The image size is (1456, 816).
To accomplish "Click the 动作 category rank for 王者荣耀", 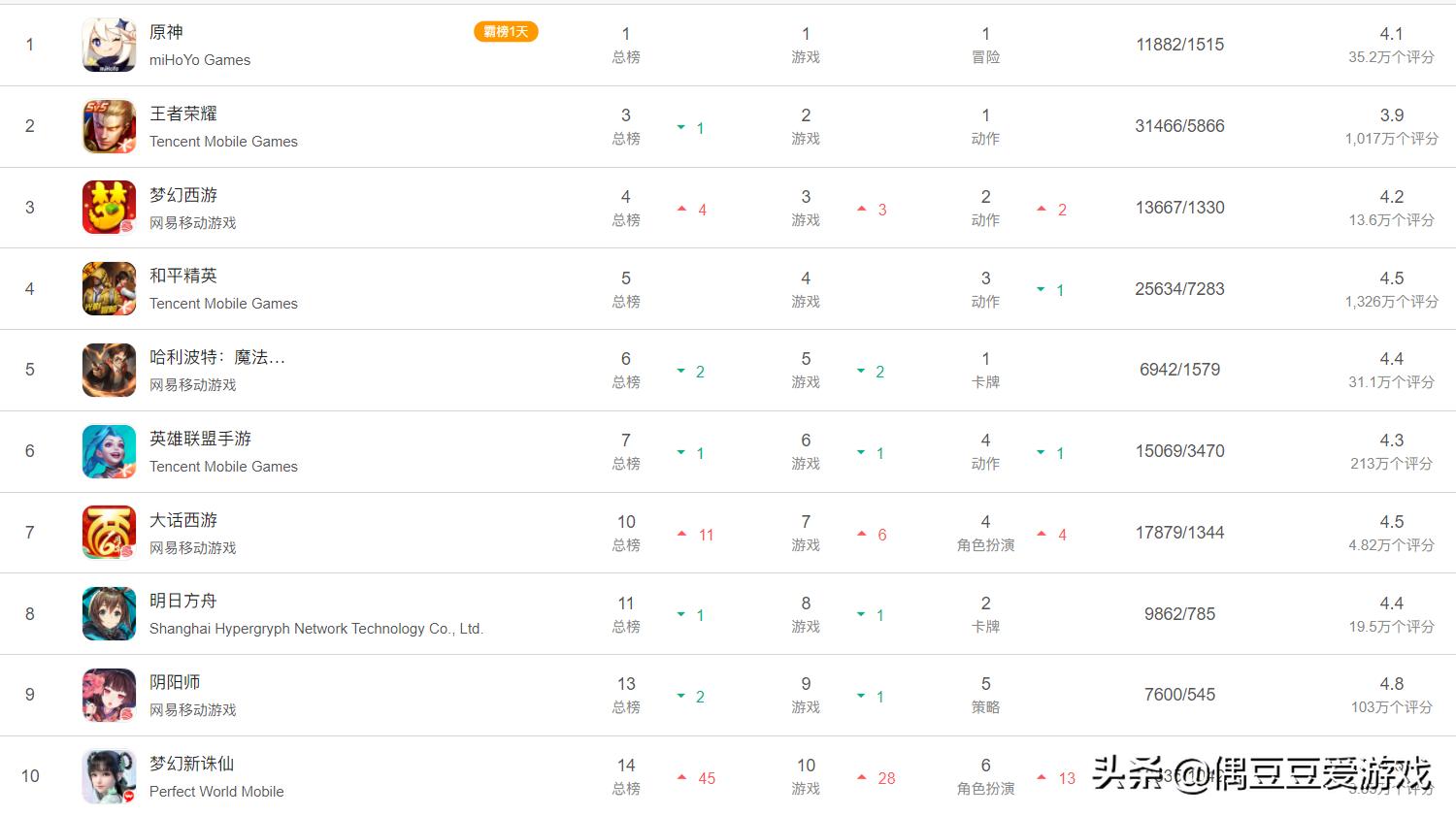I will (x=986, y=126).
